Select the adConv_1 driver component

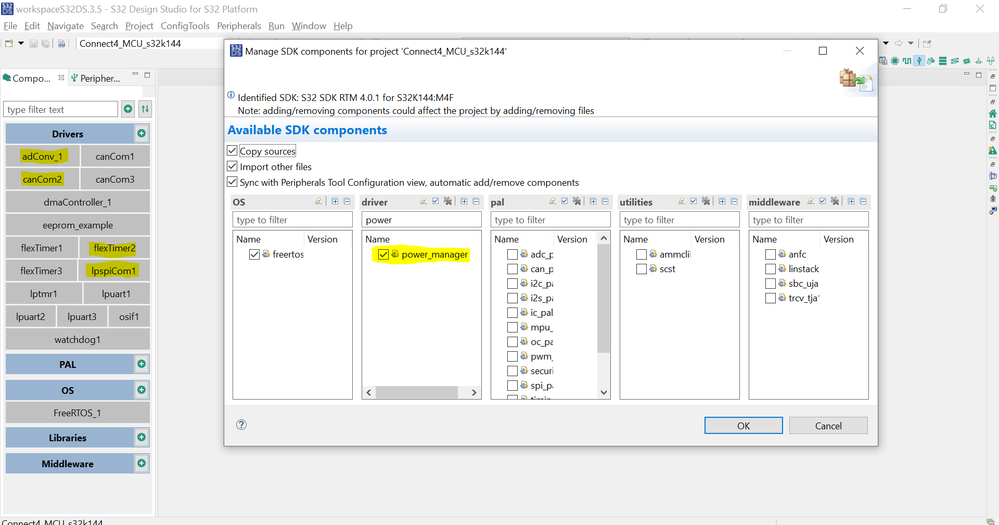(x=42, y=156)
